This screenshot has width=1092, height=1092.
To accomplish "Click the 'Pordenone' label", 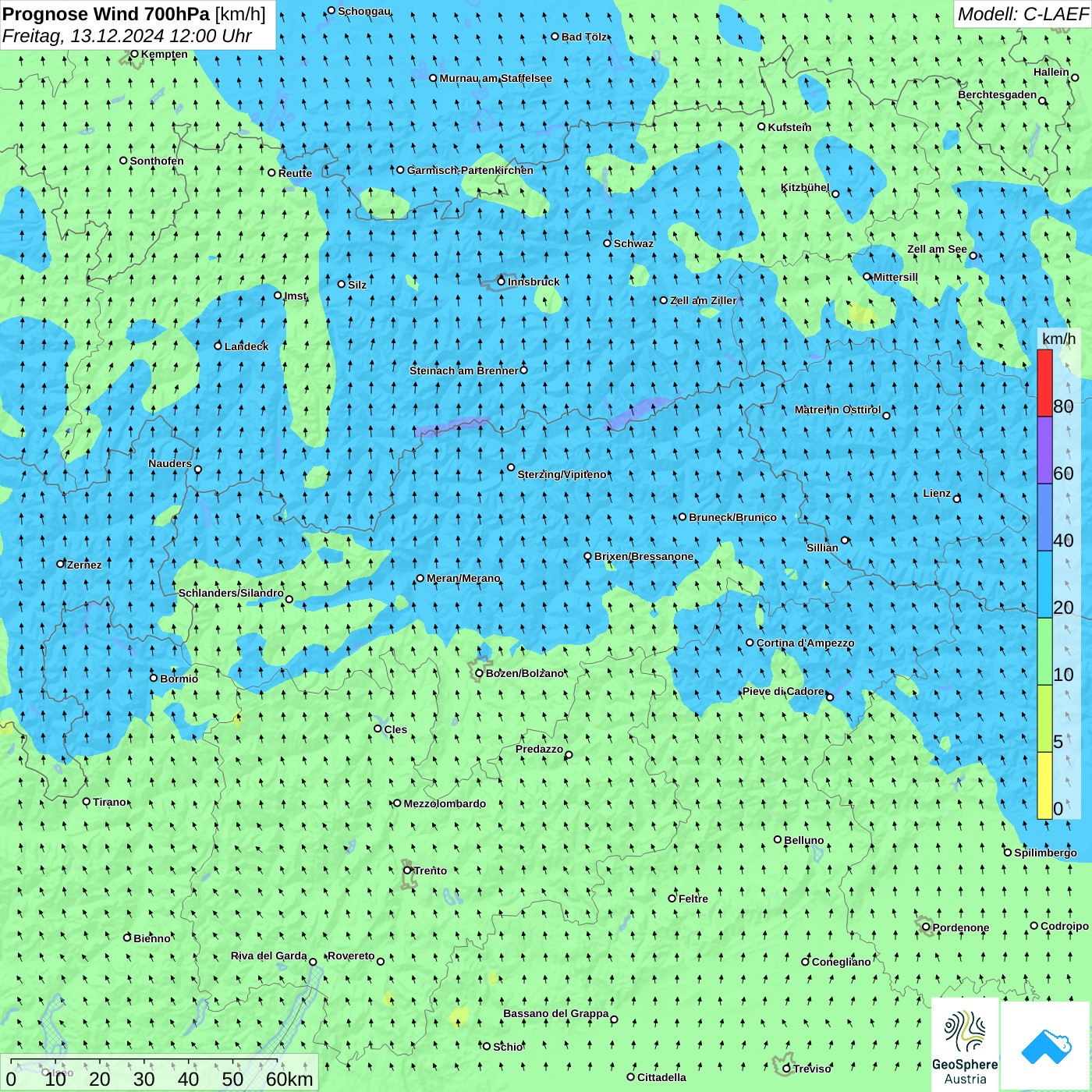I will pyautogui.click(x=960, y=927).
